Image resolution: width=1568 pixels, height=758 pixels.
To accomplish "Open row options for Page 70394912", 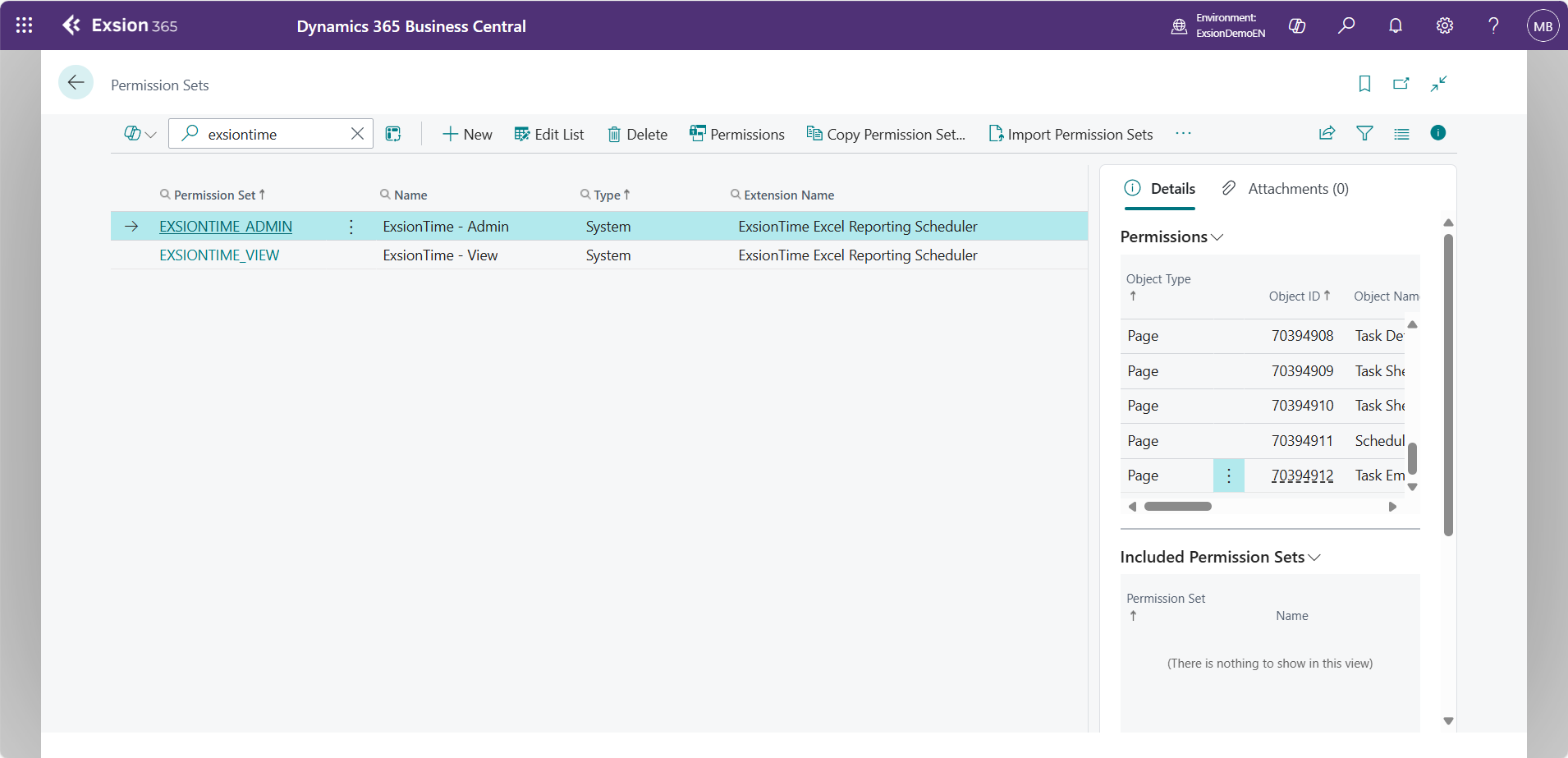I will pos(1229,475).
